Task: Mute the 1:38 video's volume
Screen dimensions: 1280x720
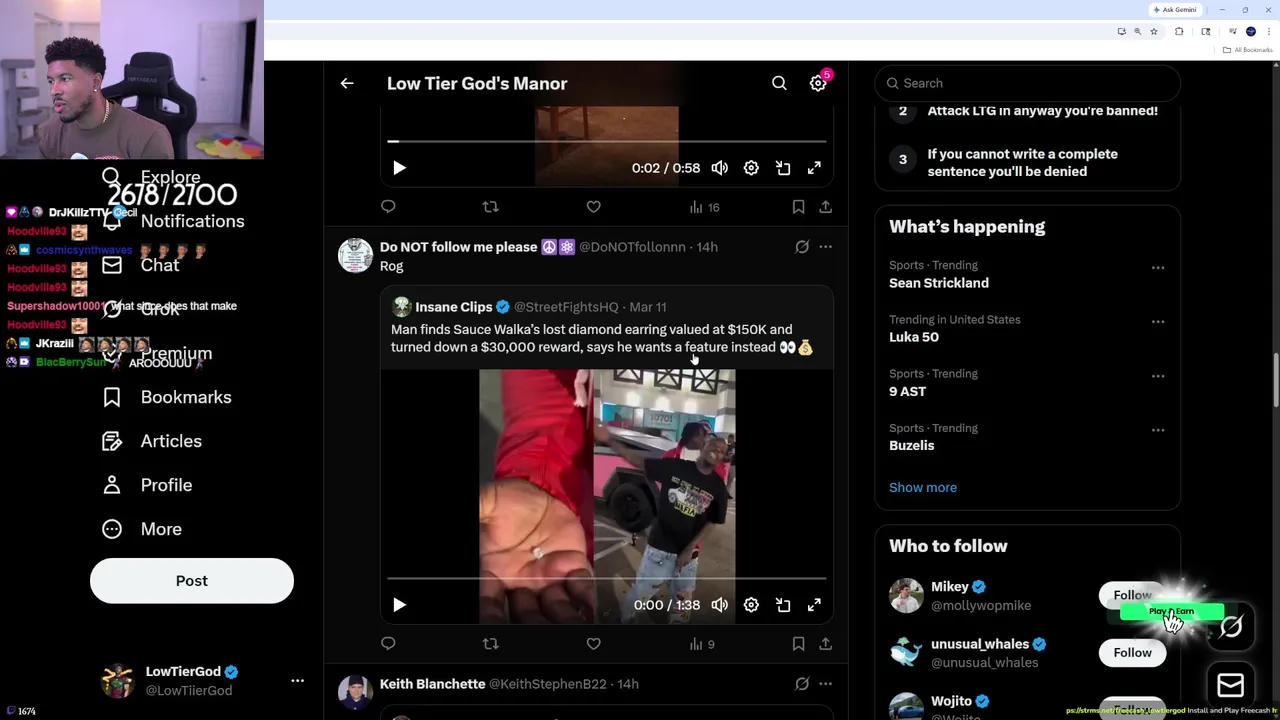Action: (720, 605)
